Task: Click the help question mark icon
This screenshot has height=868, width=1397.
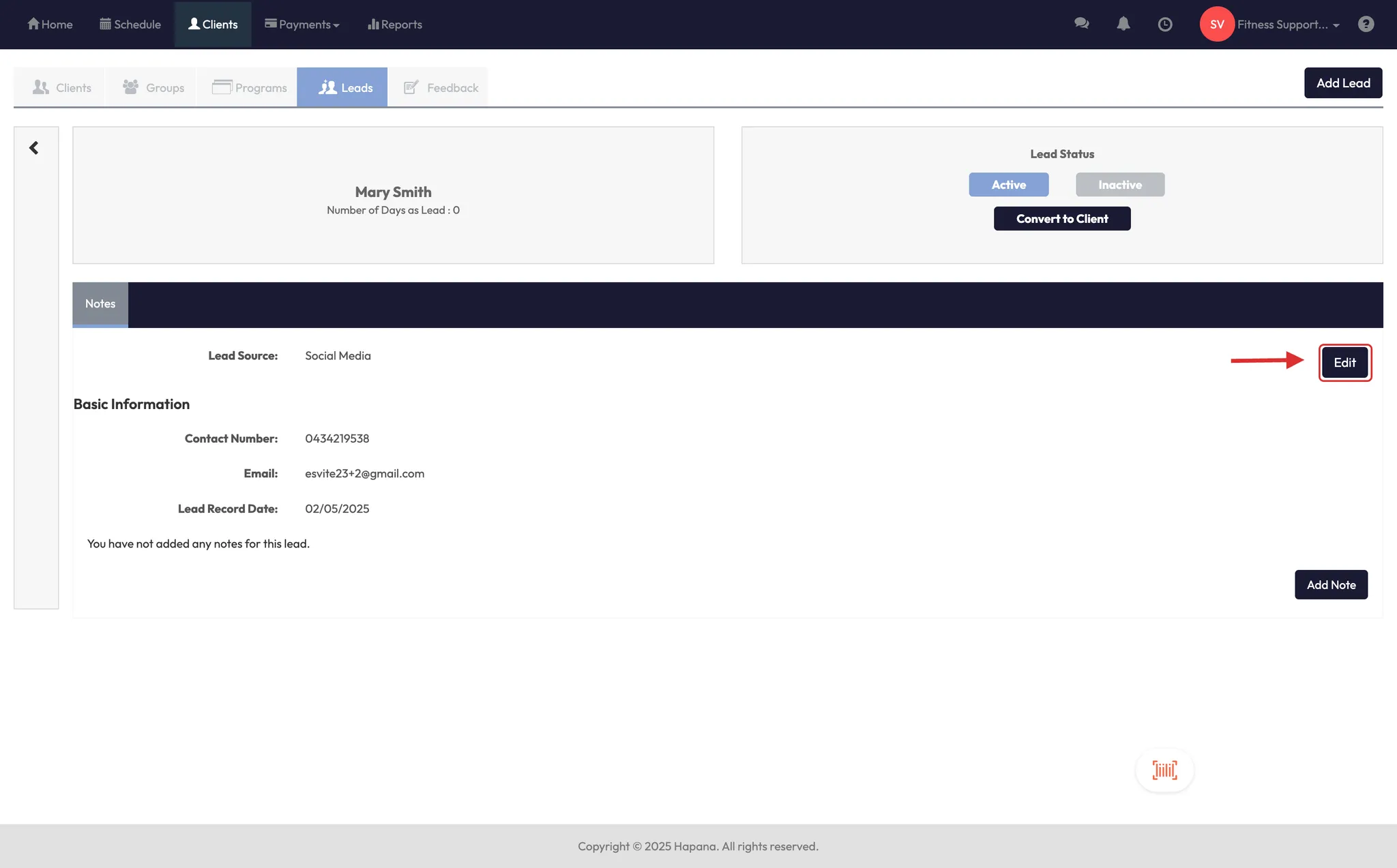Action: click(x=1366, y=25)
